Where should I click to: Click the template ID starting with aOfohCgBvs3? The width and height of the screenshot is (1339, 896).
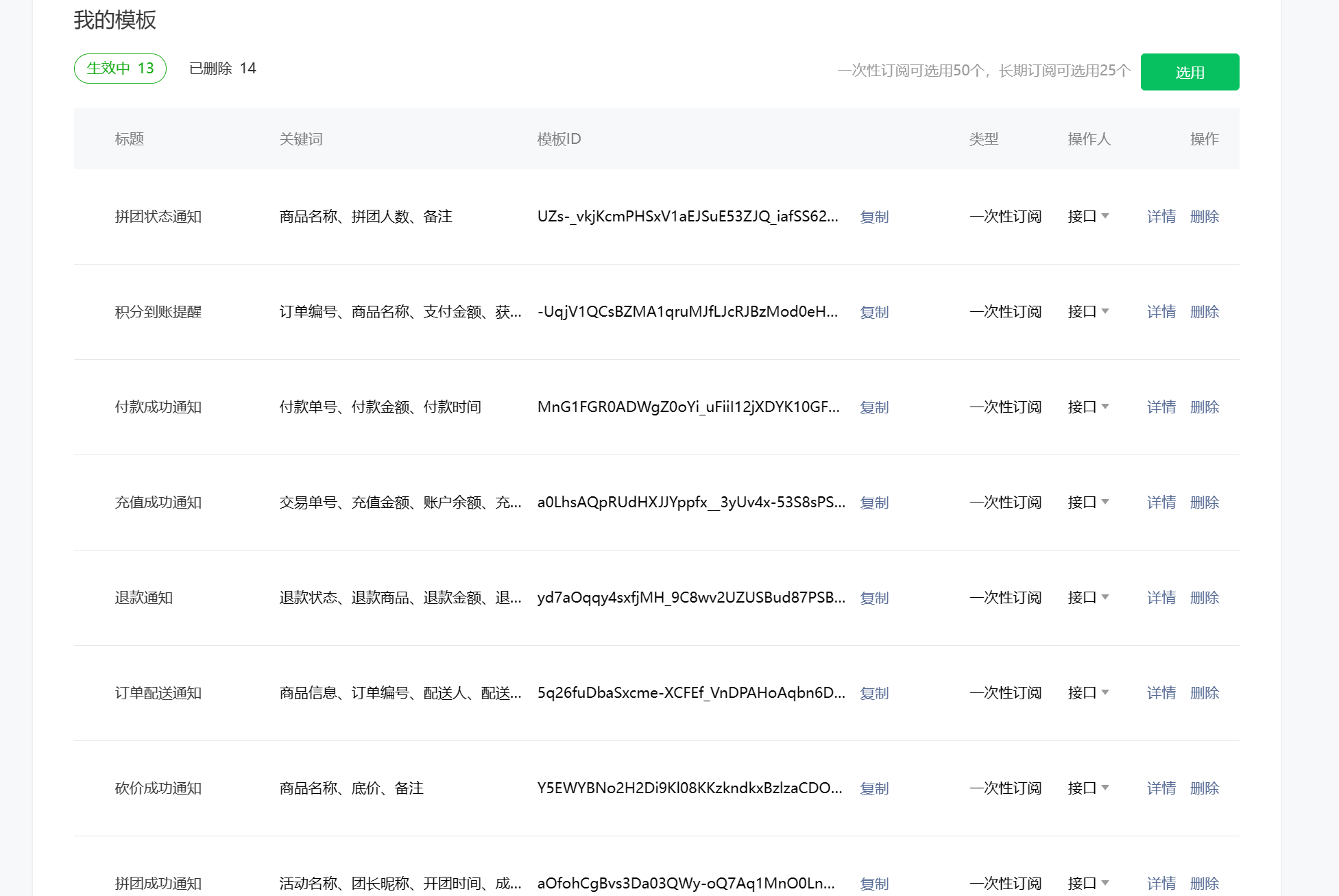(686, 884)
